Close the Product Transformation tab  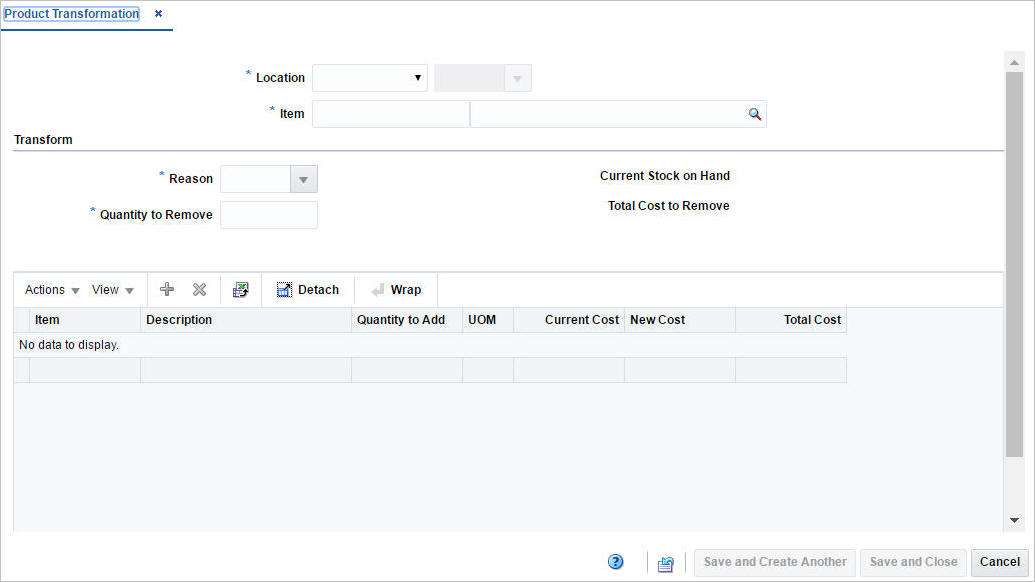[157, 13]
